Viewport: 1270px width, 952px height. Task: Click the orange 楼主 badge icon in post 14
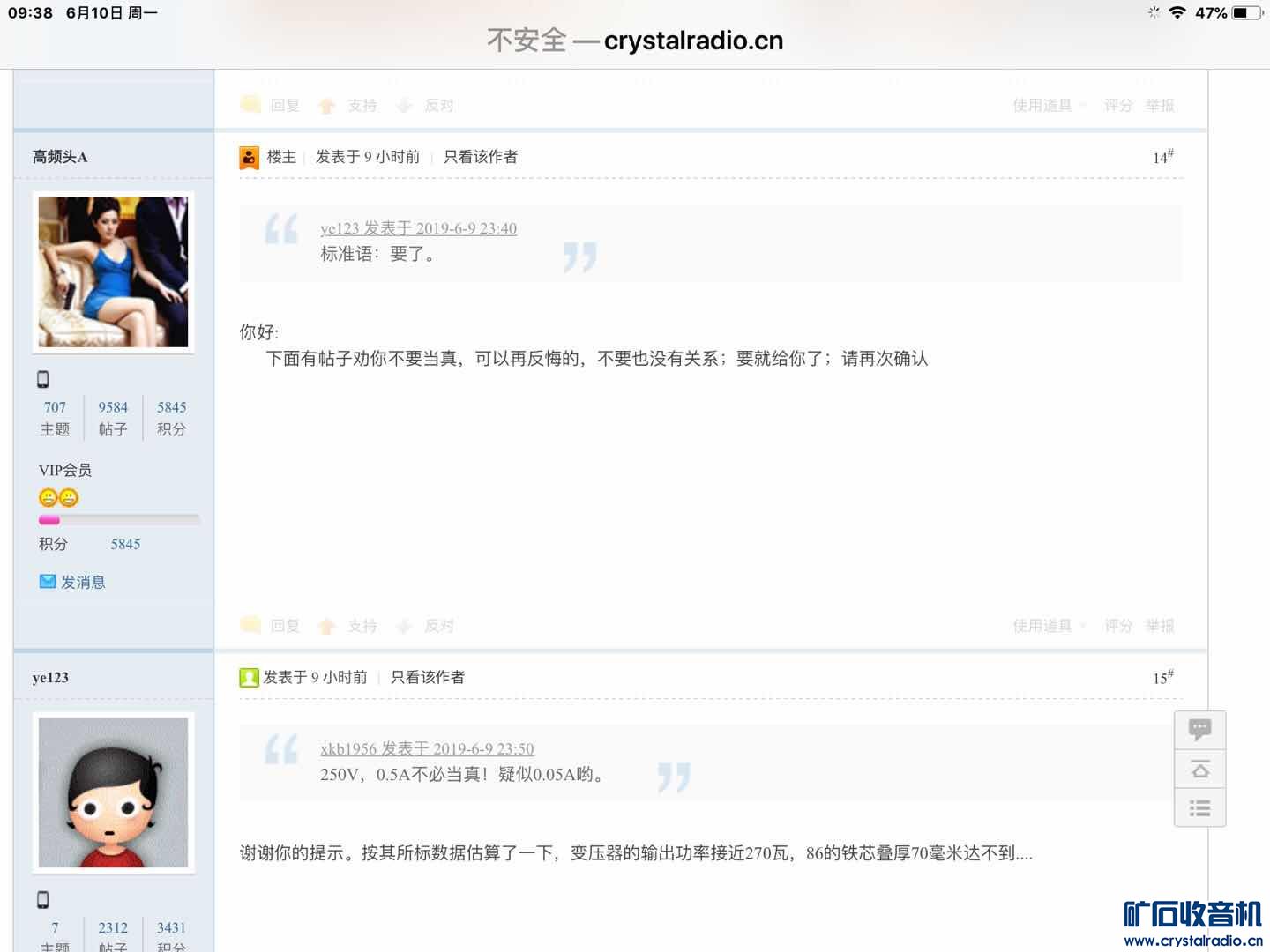tap(250, 158)
